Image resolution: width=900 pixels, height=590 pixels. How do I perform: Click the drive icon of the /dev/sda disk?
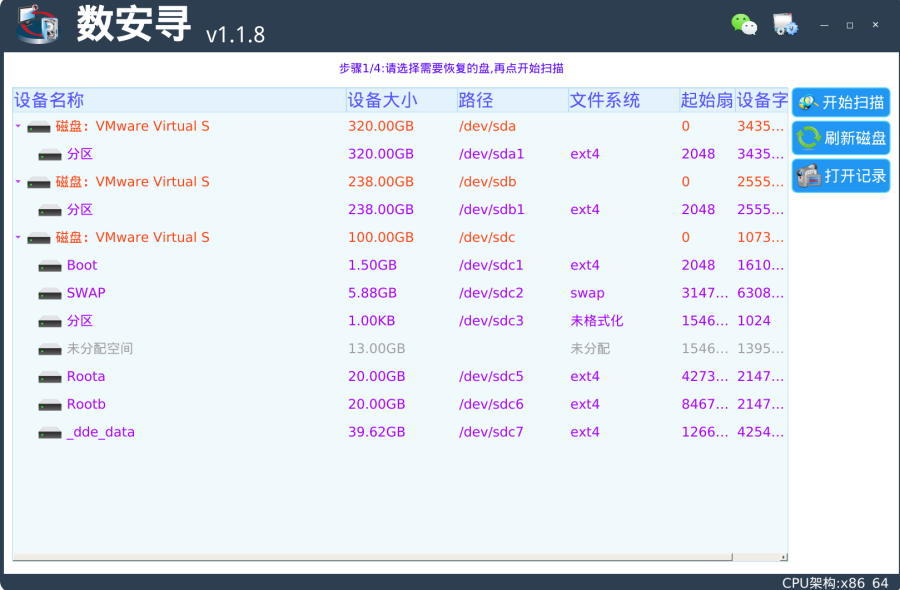(x=39, y=127)
